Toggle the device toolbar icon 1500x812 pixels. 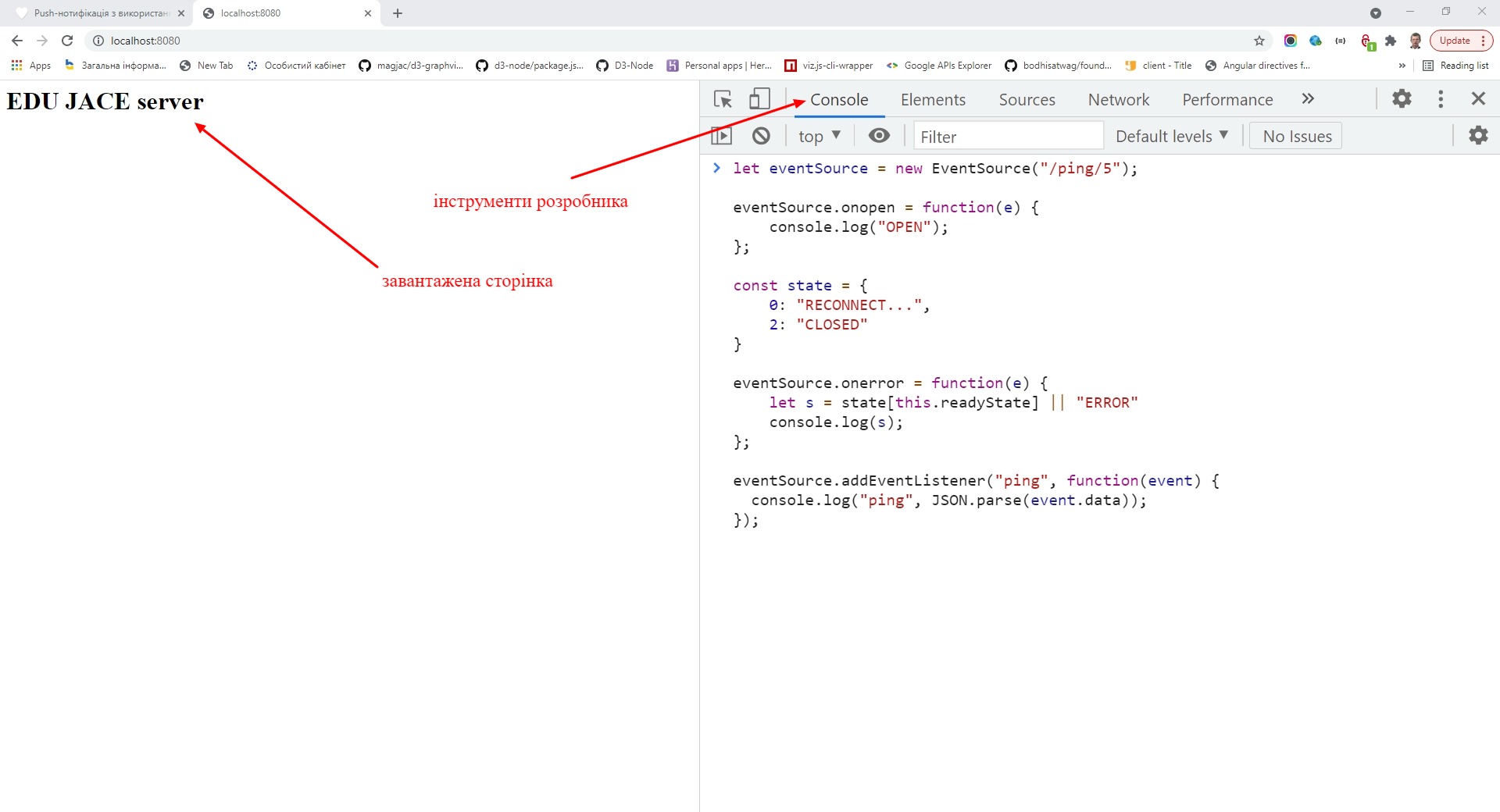point(759,99)
